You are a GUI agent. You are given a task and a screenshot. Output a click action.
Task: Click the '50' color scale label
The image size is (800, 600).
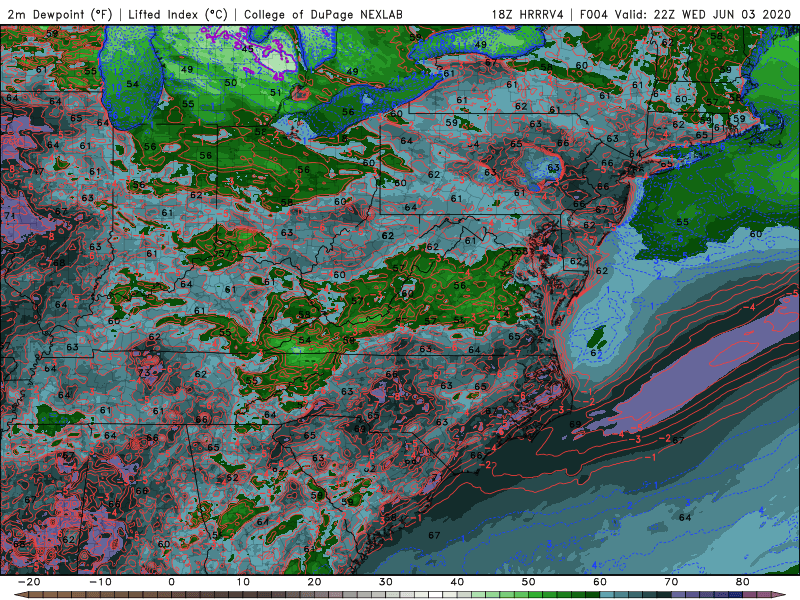pyautogui.click(x=529, y=582)
